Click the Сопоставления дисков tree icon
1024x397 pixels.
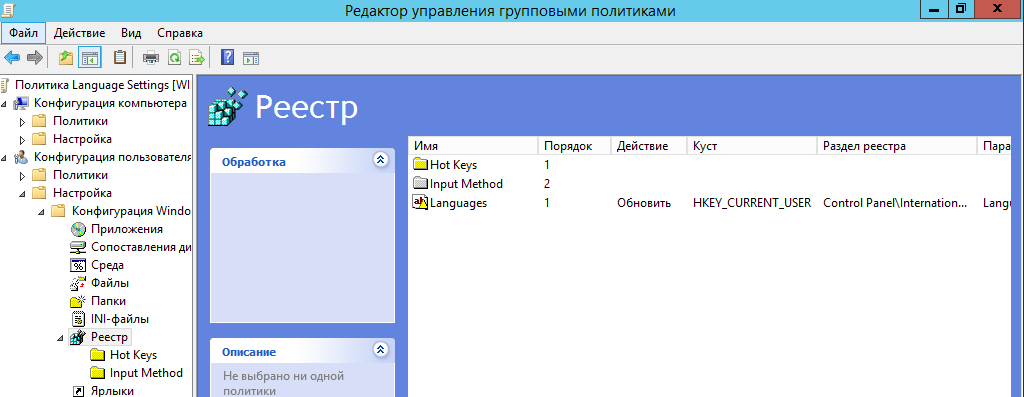(78, 247)
